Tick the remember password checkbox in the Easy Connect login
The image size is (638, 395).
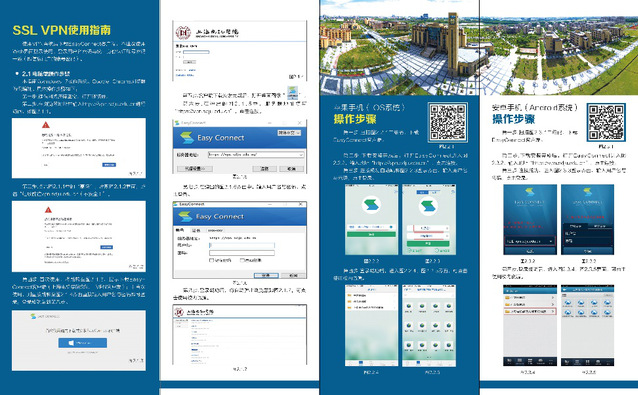click(211, 260)
